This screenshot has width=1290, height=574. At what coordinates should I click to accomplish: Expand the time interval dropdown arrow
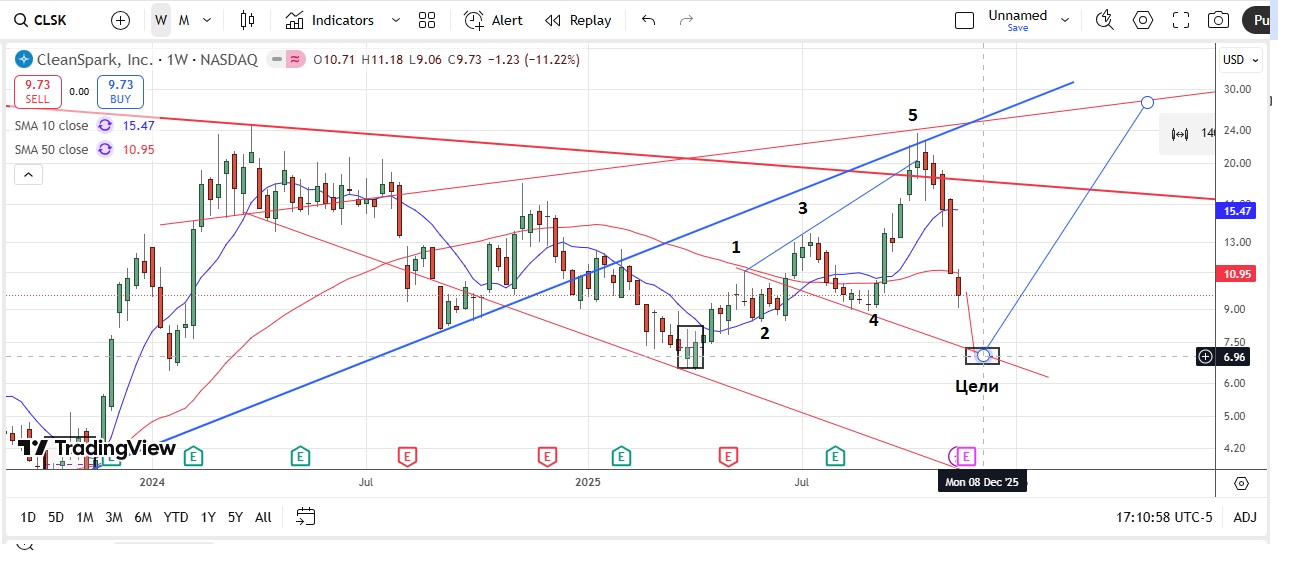pyautogui.click(x=207, y=20)
